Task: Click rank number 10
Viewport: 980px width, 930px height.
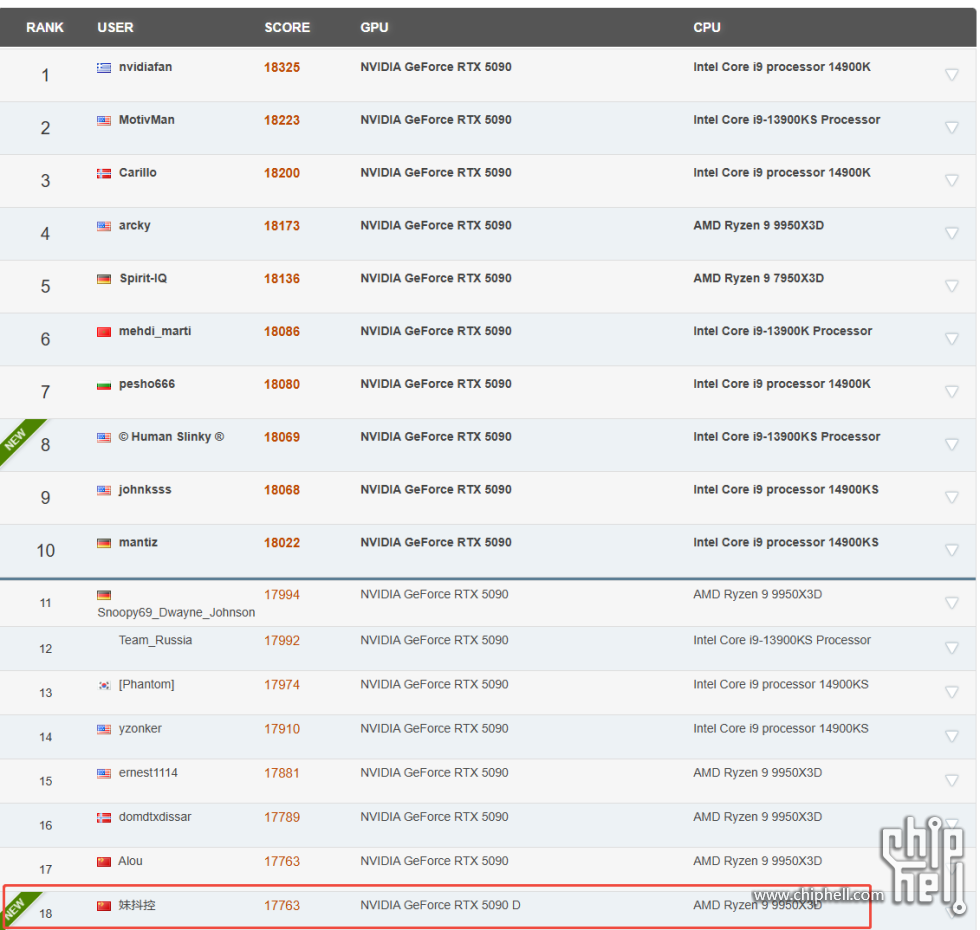Action: (x=46, y=551)
